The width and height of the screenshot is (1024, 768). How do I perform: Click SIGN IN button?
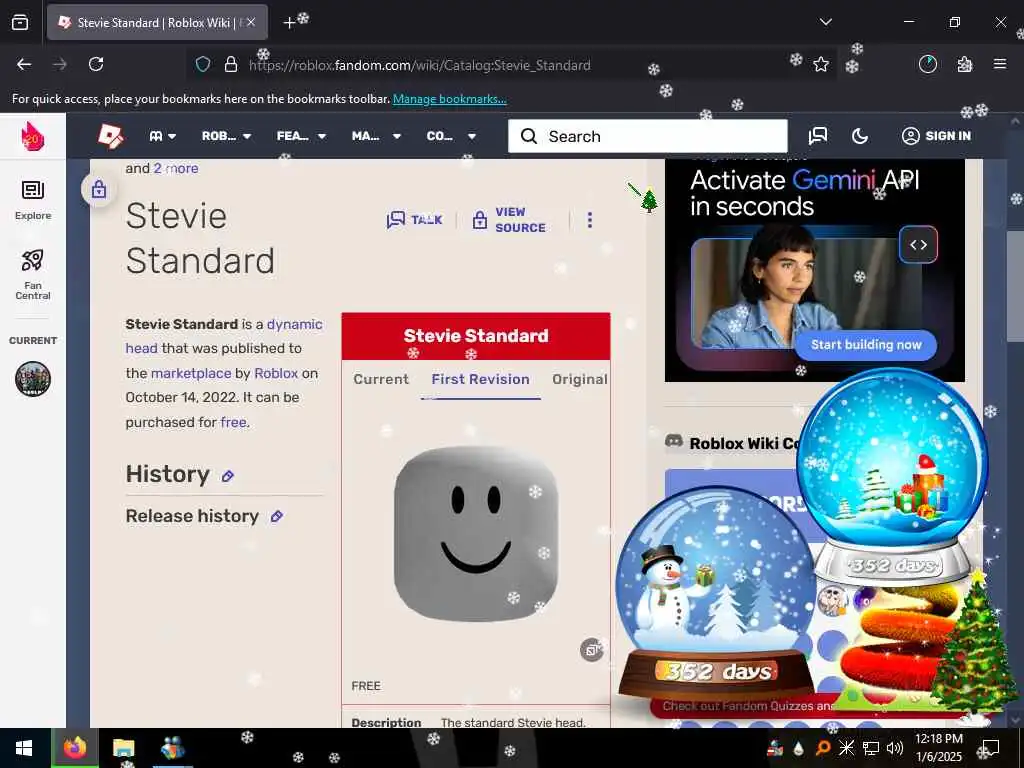pyautogui.click(x=936, y=136)
